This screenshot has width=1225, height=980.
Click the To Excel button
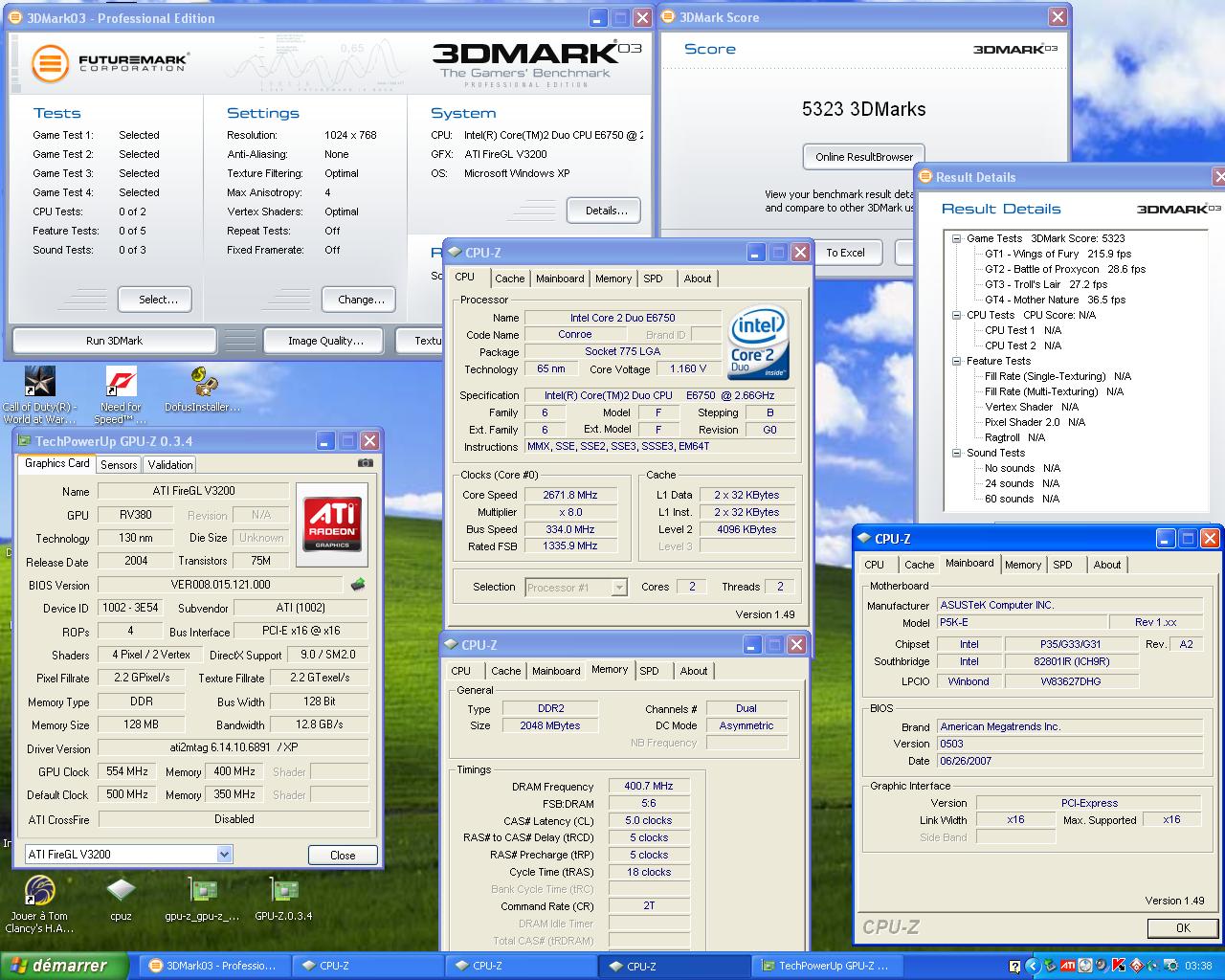click(845, 253)
